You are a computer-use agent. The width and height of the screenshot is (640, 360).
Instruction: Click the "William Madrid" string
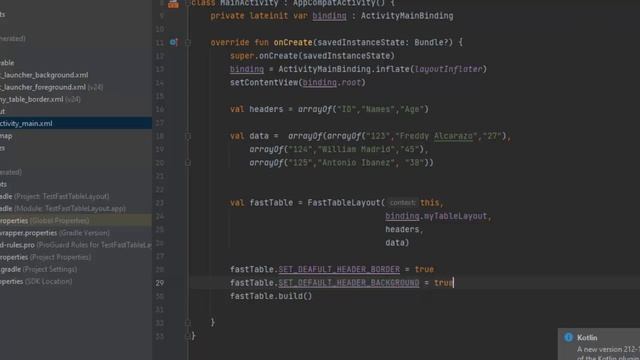[x=357, y=149]
